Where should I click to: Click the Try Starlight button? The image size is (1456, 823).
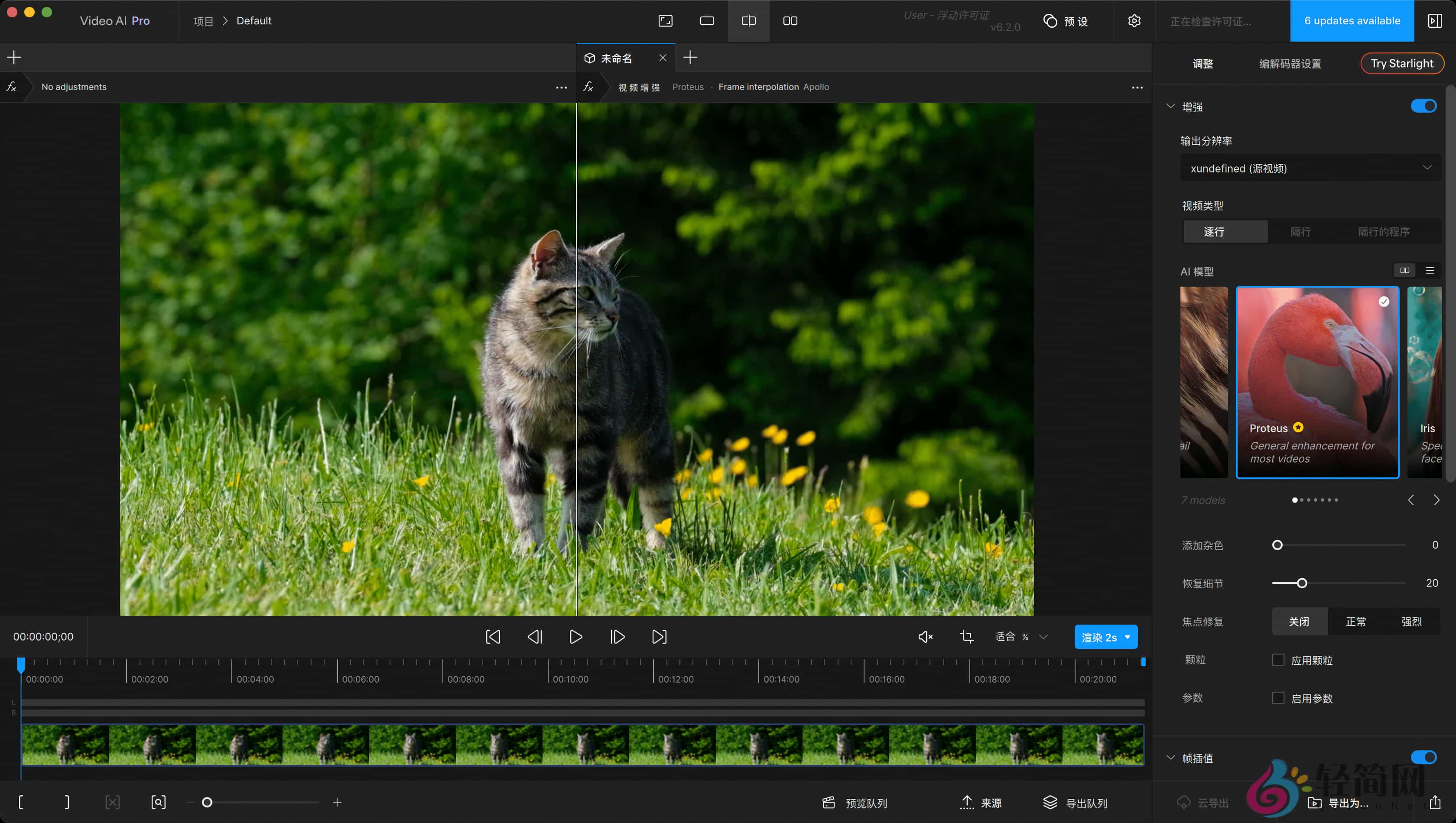[x=1402, y=63]
